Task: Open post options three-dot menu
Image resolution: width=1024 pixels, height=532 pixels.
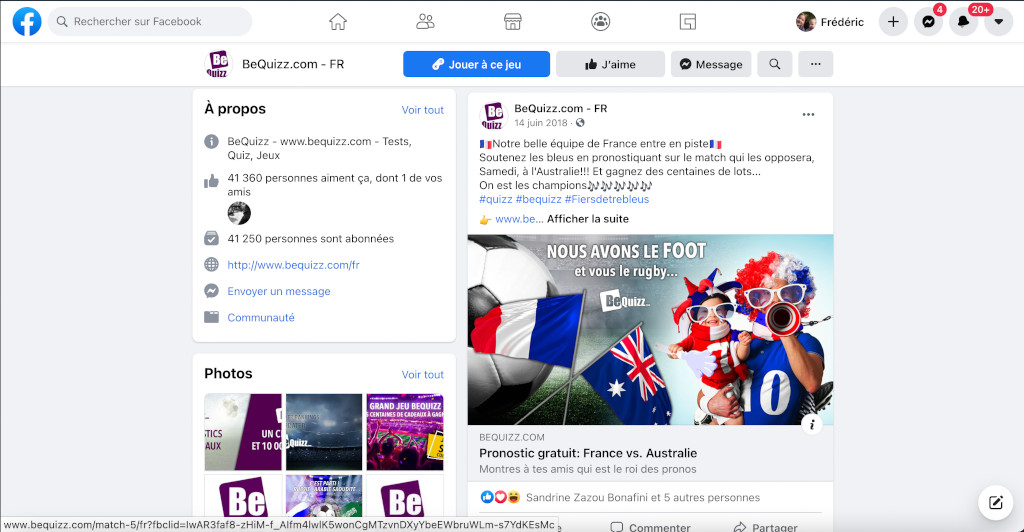Action: click(808, 115)
